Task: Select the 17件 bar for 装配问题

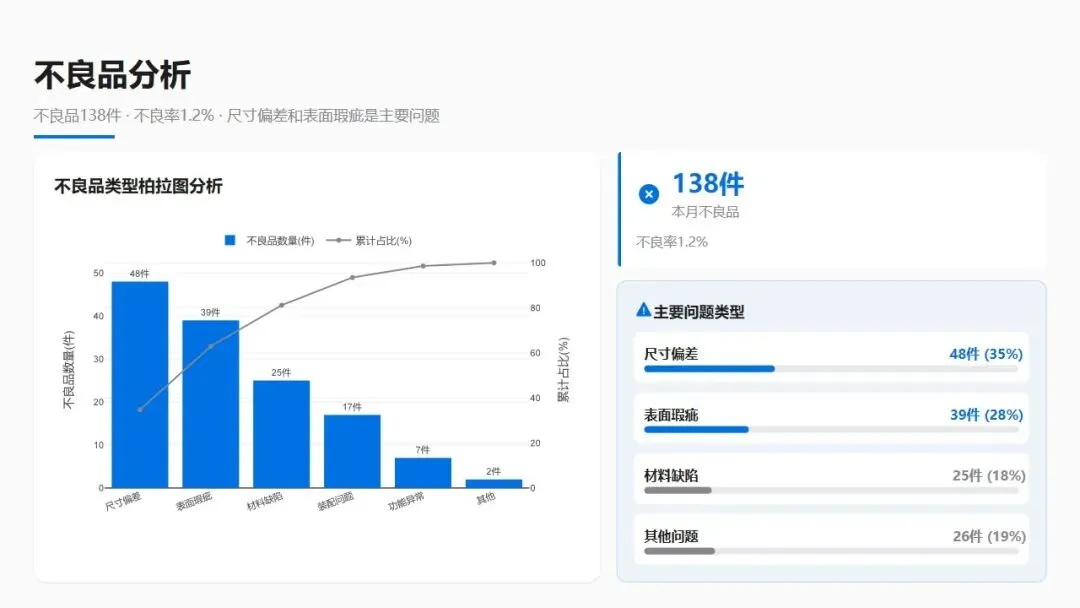Action: (352, 451)
